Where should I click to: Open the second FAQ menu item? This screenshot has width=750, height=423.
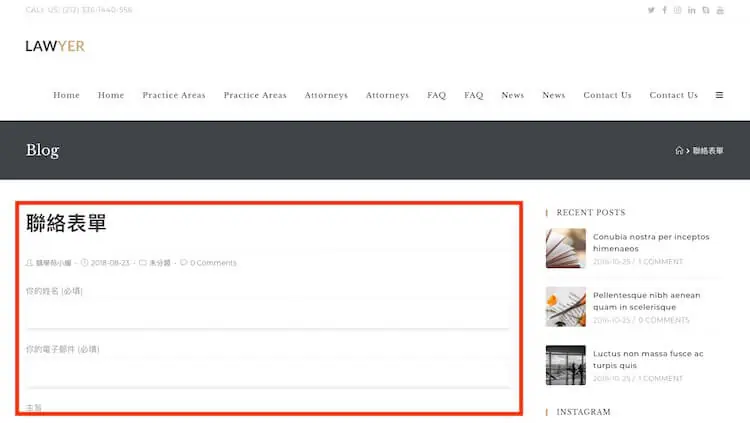point(474,95)
